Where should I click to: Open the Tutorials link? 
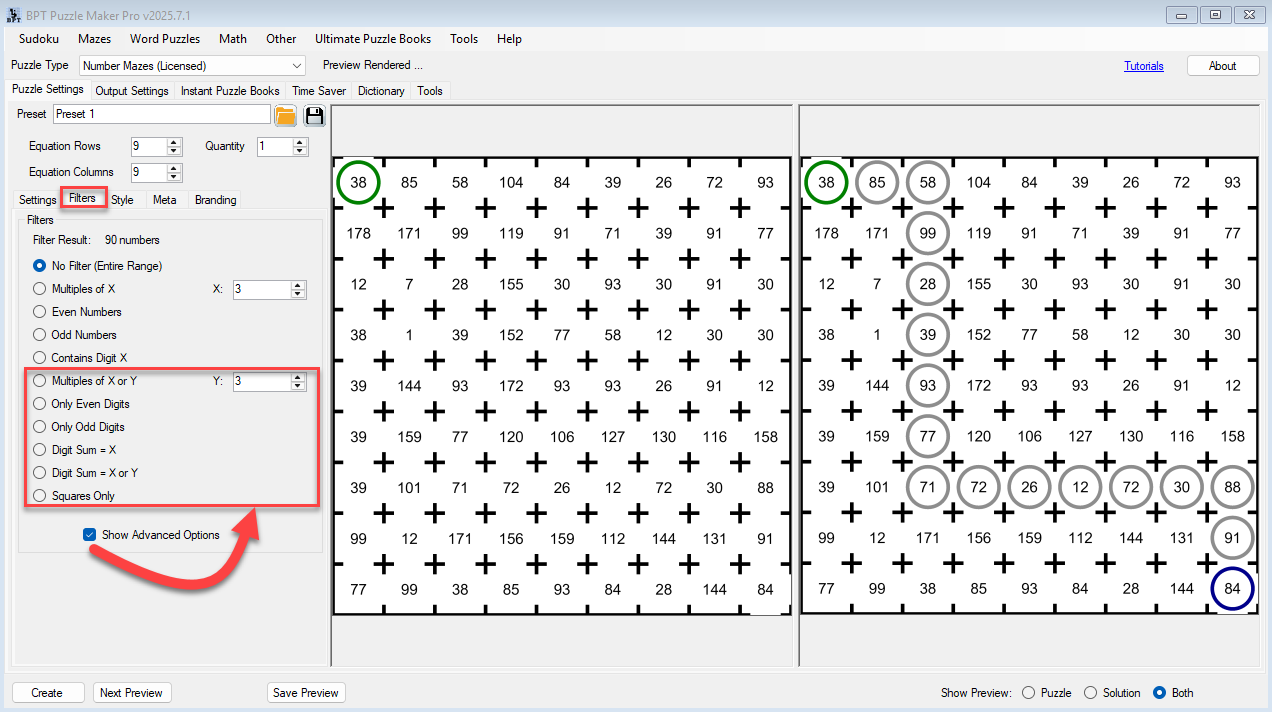click(1143, 66)
